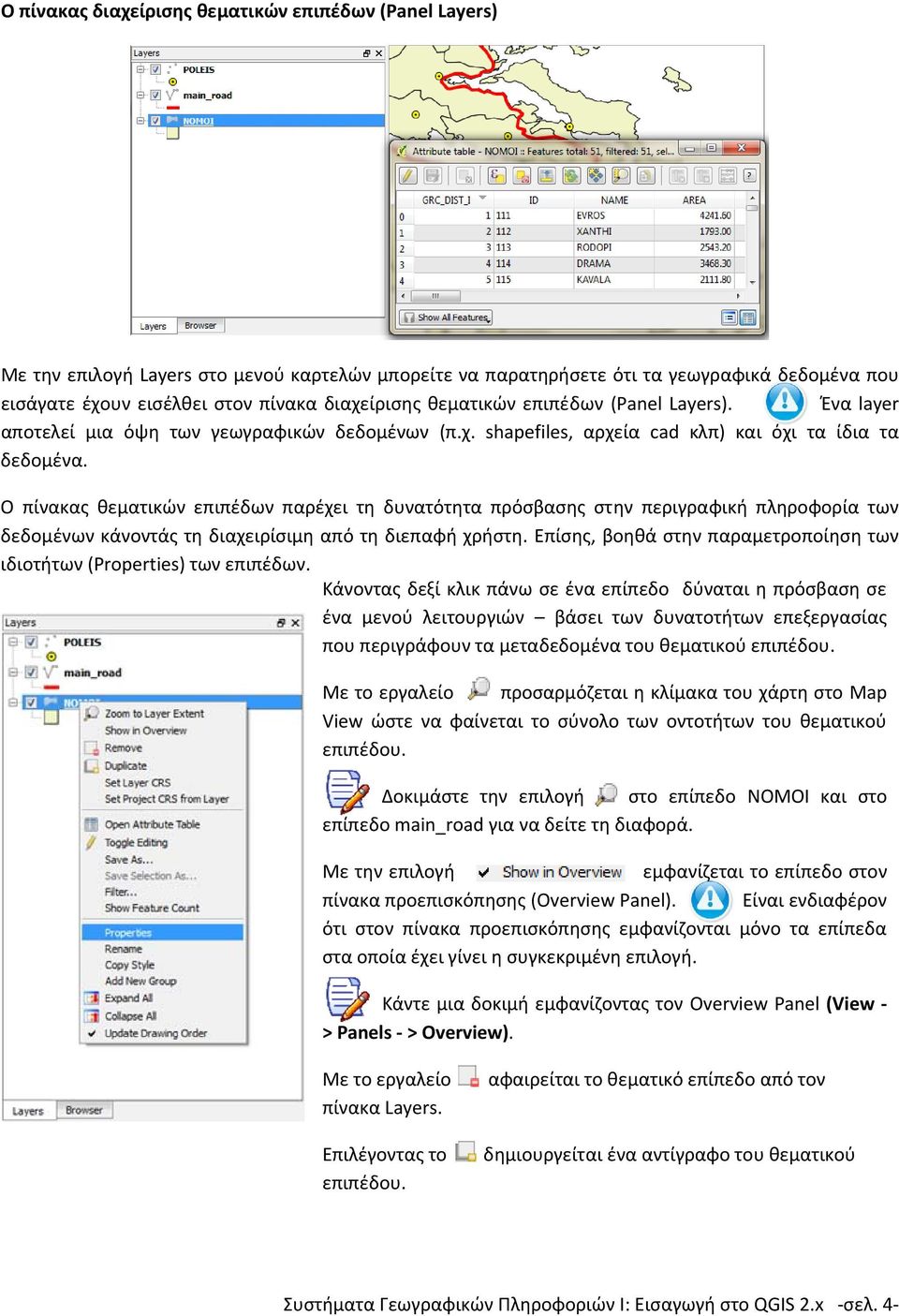The height and width of the screenshot is (1316, 899).
Task: Select Layers tab below the context menu
Action: (28, 1111)
